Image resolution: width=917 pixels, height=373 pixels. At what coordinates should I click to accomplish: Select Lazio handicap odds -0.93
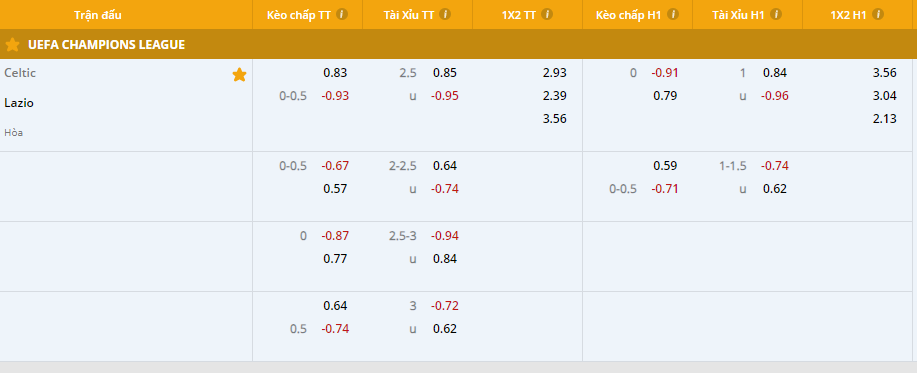335,96
